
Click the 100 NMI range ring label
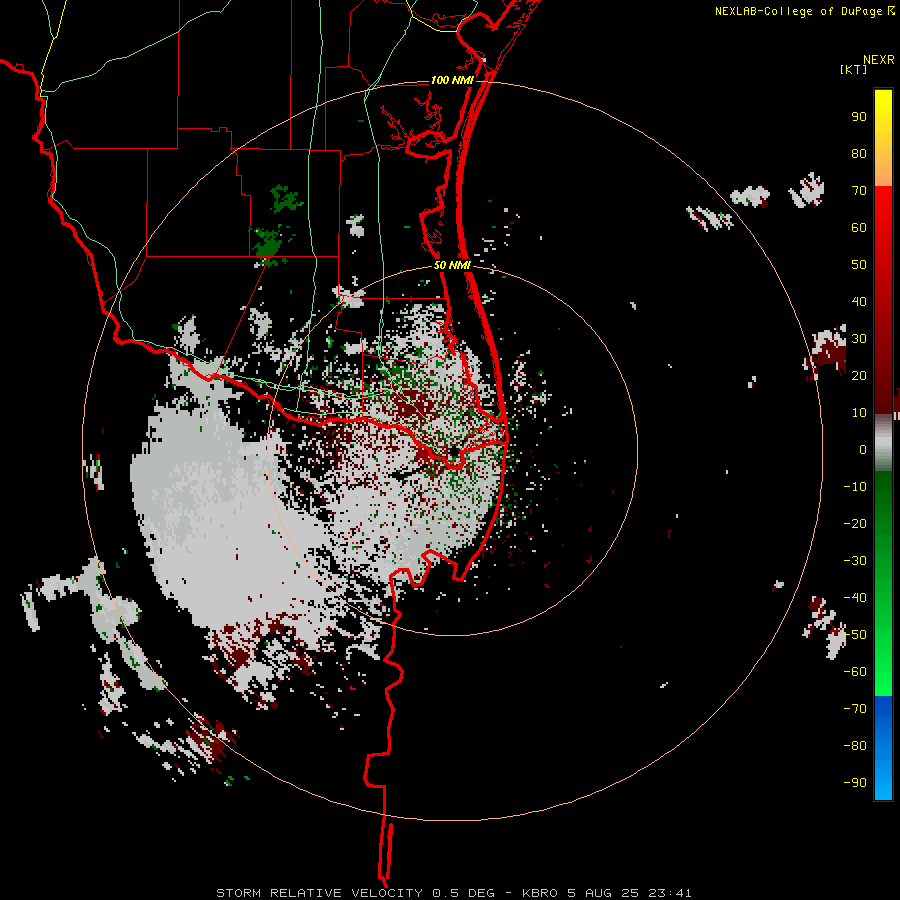click(x=452, y=80)
